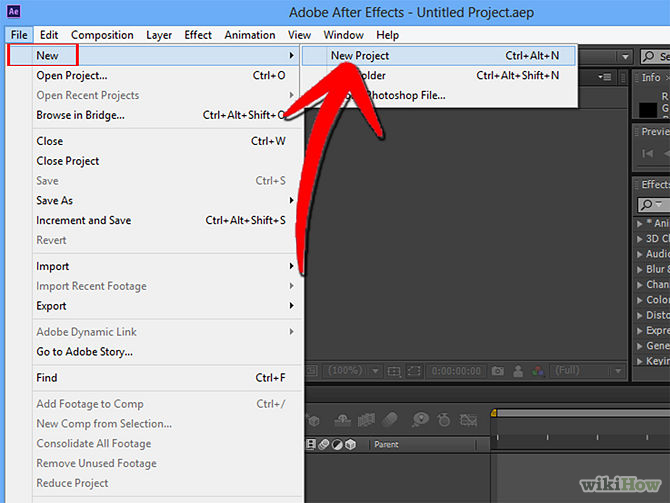670x503 pixels.
Task: Click the Draft 3D cube icon in timeline
Action: click(x=314, y=421)
